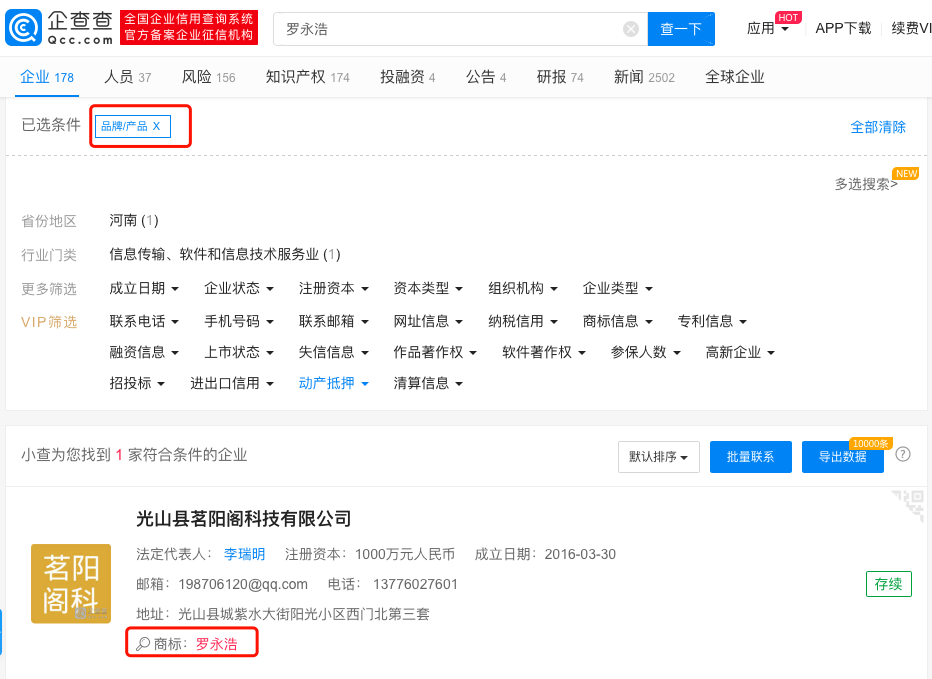This screenshot has height=679, width=932.
Task: Click the magnifier icon beside 商标
Action: point(143,644)
